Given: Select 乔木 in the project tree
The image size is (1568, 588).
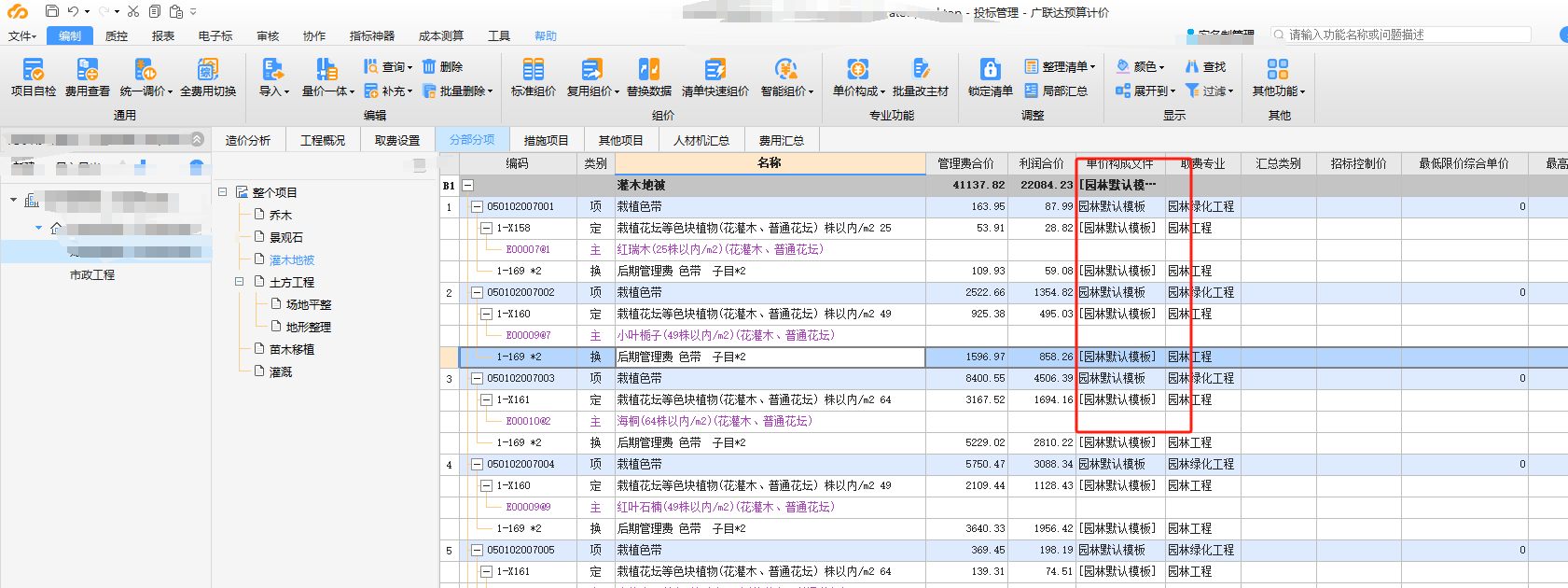Looking at the screenshot, I should coord(281,215).
